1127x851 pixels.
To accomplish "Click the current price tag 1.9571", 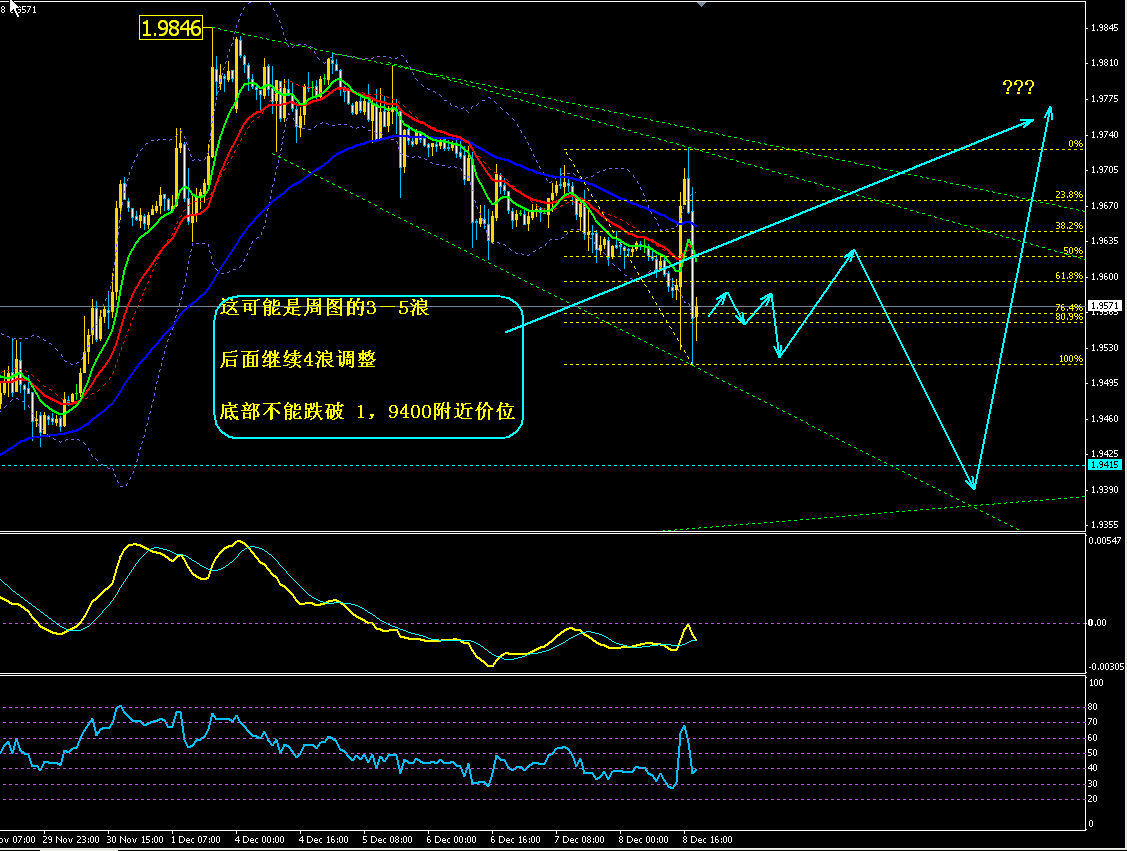I will (x=1105, y=305).
